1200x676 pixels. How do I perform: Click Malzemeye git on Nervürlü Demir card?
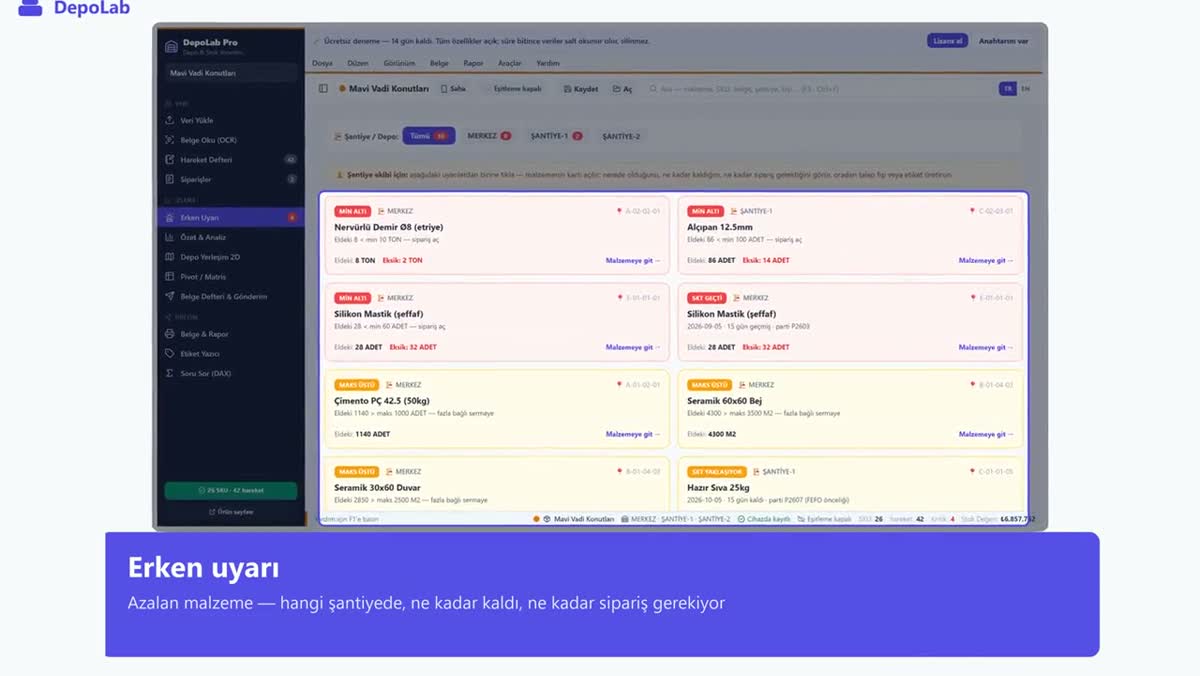pyautogui.click(x=633, y=260)
